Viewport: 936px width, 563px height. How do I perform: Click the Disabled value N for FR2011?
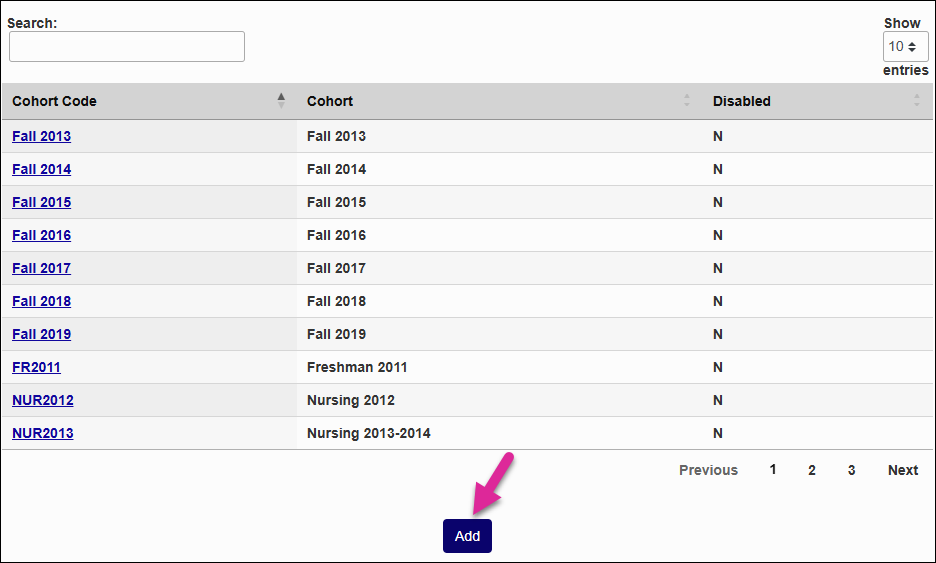718,367
